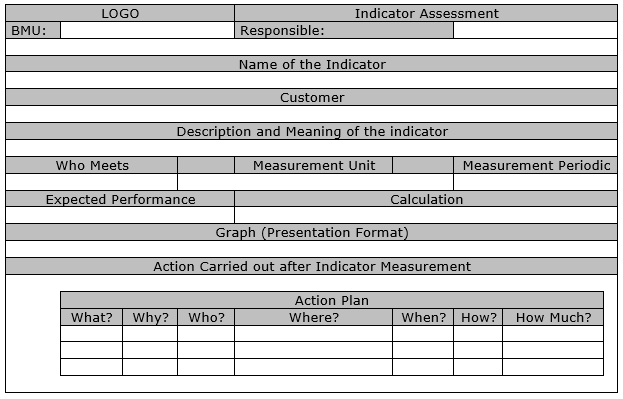
Task: Click the empty row under Graph (Presentation Format)
Action: [x=312, y=249]
